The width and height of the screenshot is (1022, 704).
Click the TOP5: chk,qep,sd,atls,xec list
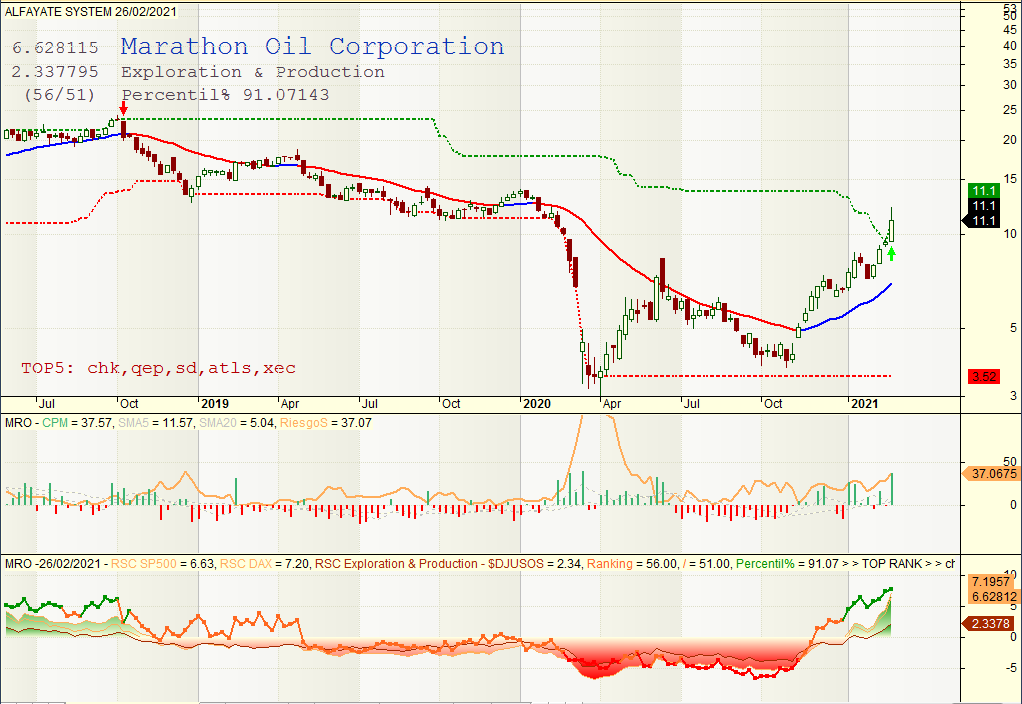[158, 368]
